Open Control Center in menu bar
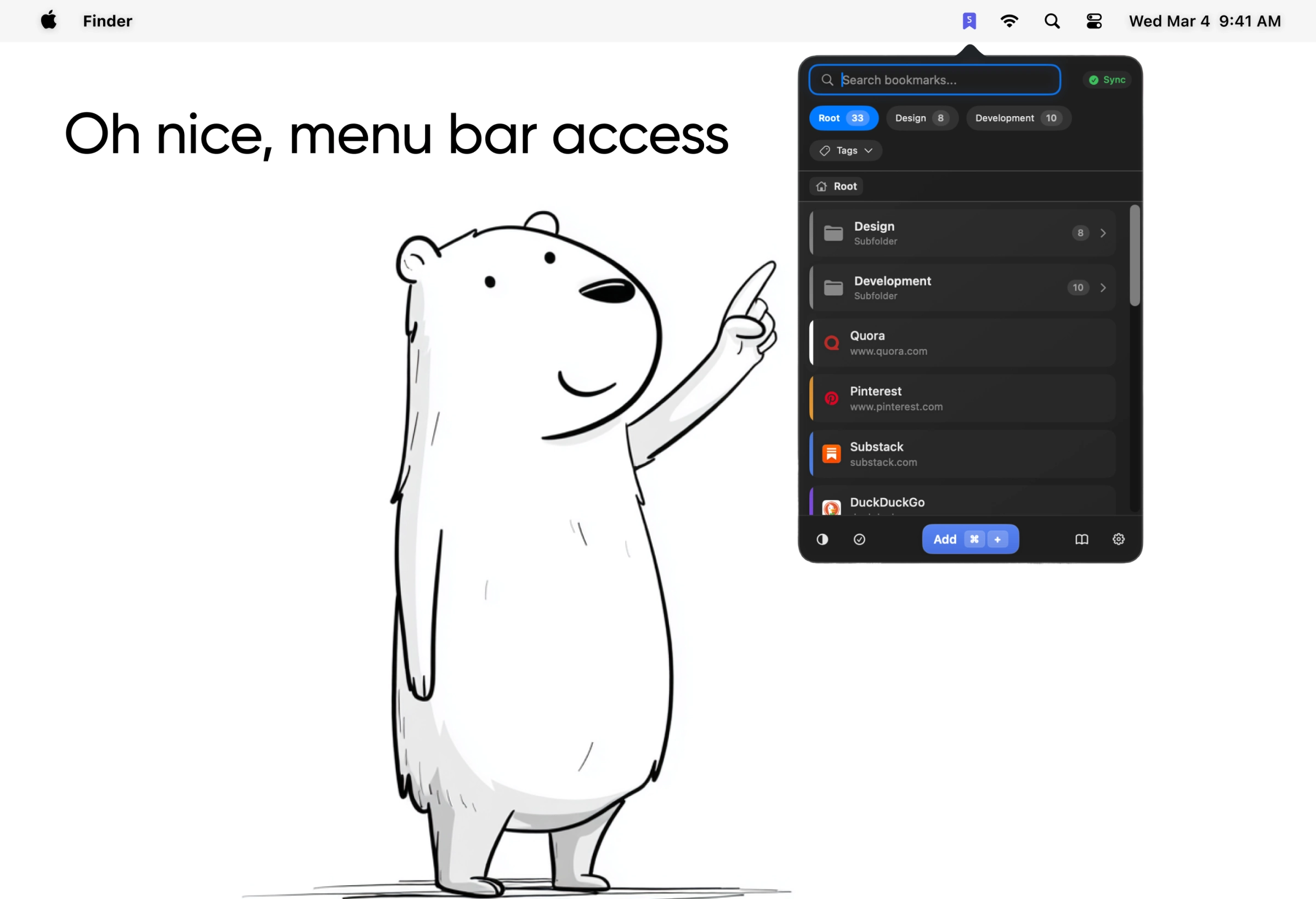 1094,21
